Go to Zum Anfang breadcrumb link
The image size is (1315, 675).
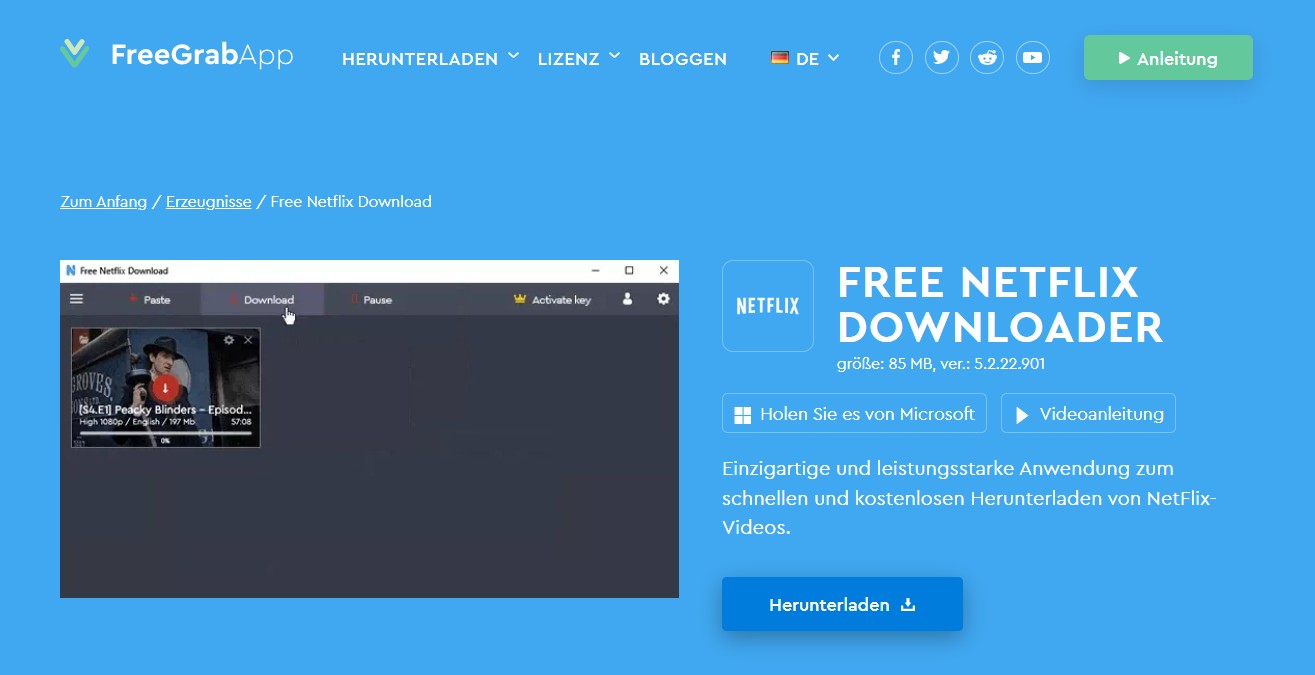pos(104,202)
